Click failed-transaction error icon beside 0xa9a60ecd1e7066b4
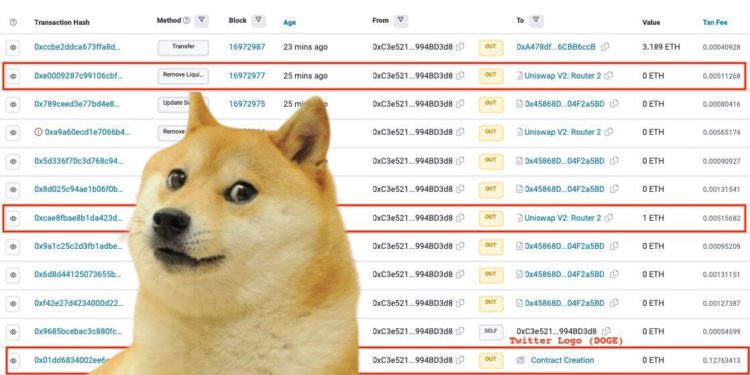 (x=38, y=132)
